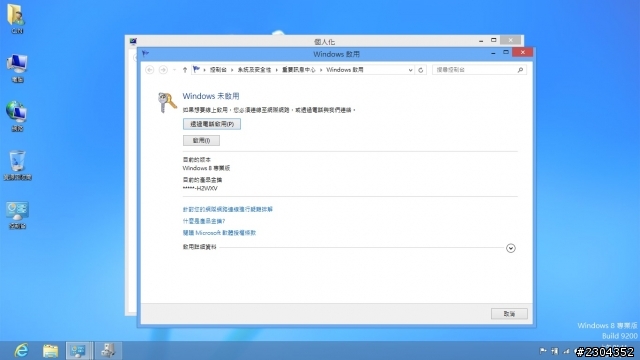Maximize the 個人化 window
The image size is (640, 360).
pyautogui.click(x=493, y=40)
